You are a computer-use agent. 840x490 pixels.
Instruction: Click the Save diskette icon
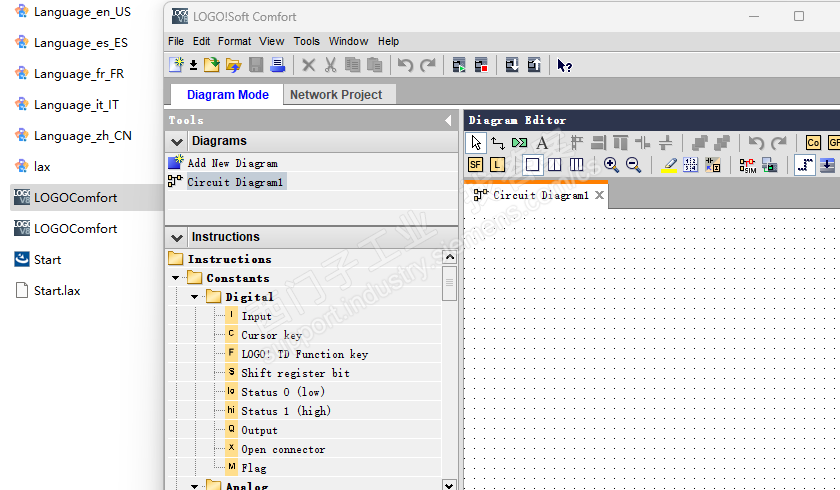point(256,65)
